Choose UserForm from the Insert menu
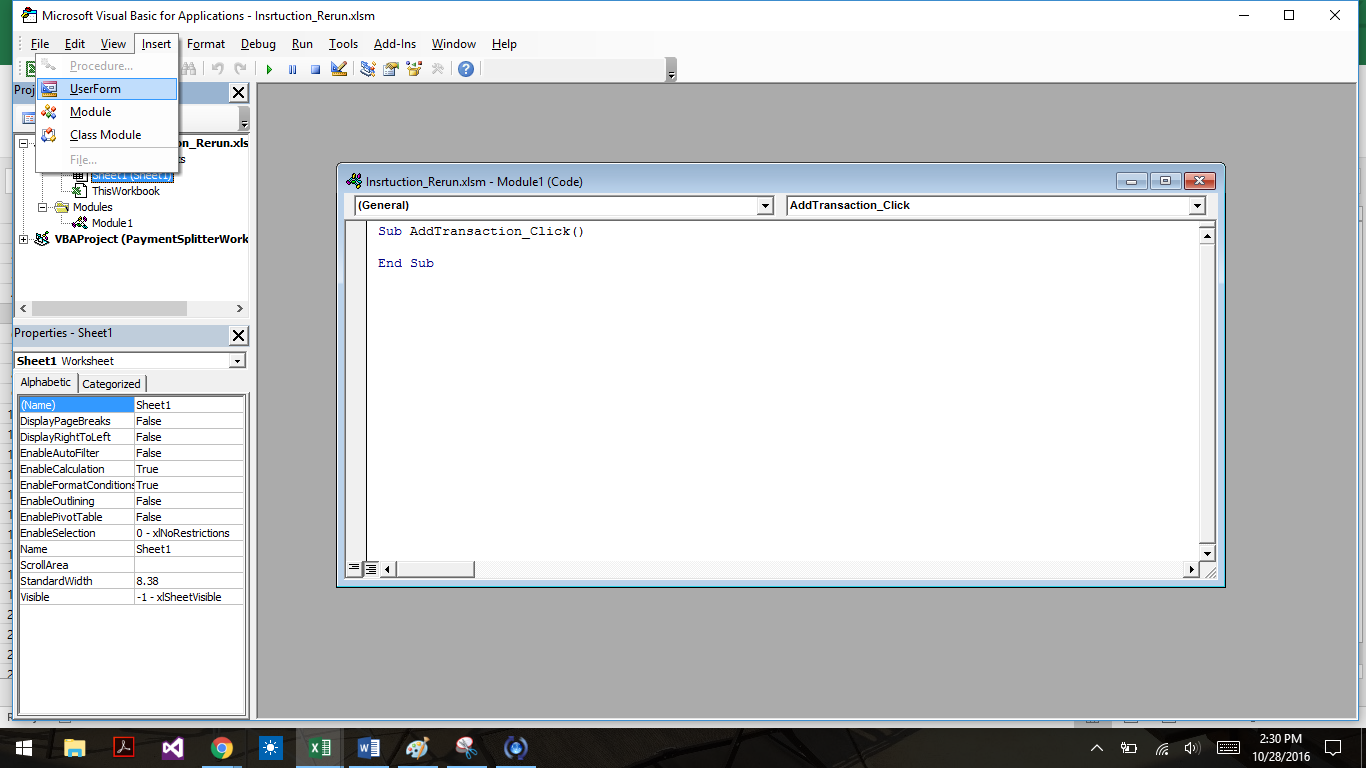The width and height of the screenshot is (1366, 768). [x=107, y=89]
